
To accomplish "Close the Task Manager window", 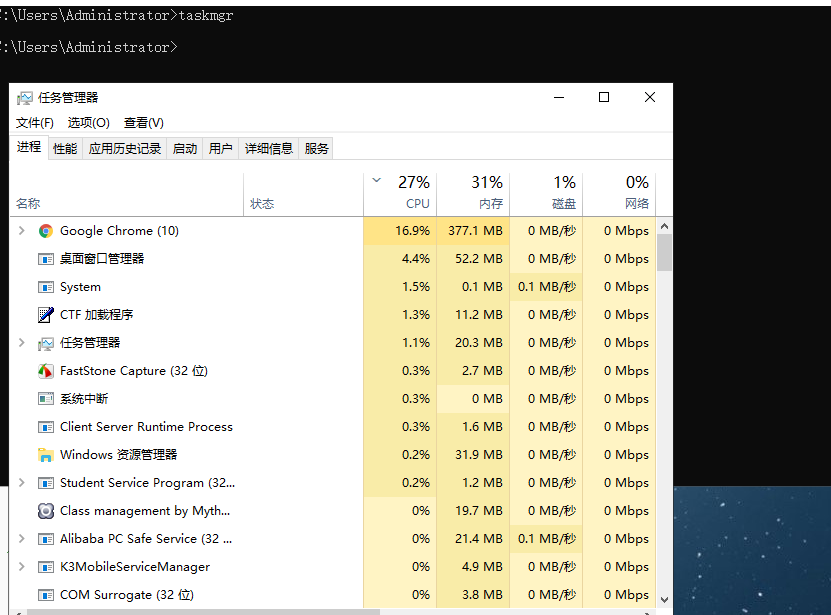I will [650, 98].
